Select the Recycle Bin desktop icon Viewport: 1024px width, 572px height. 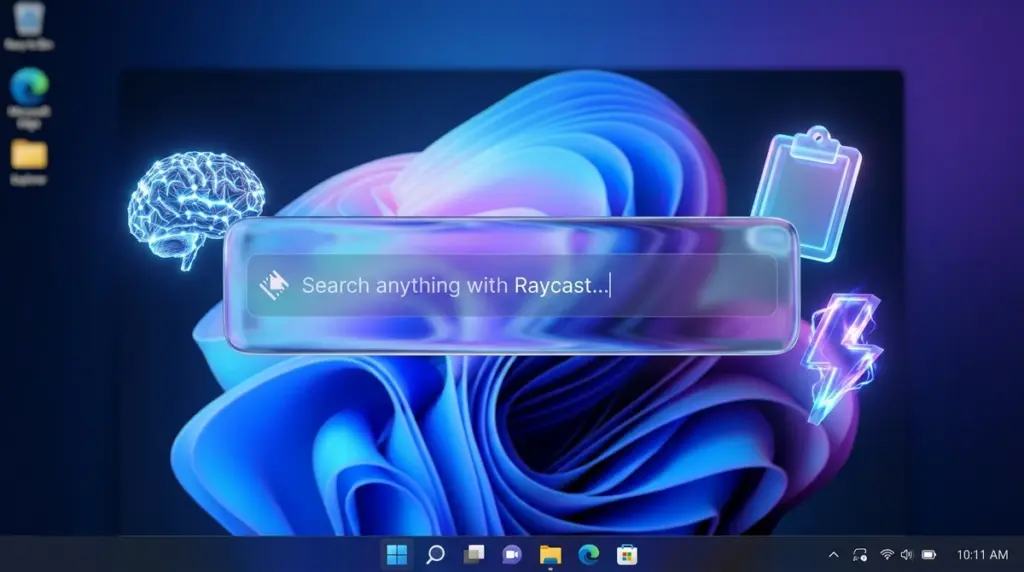(x=29, y=24)
